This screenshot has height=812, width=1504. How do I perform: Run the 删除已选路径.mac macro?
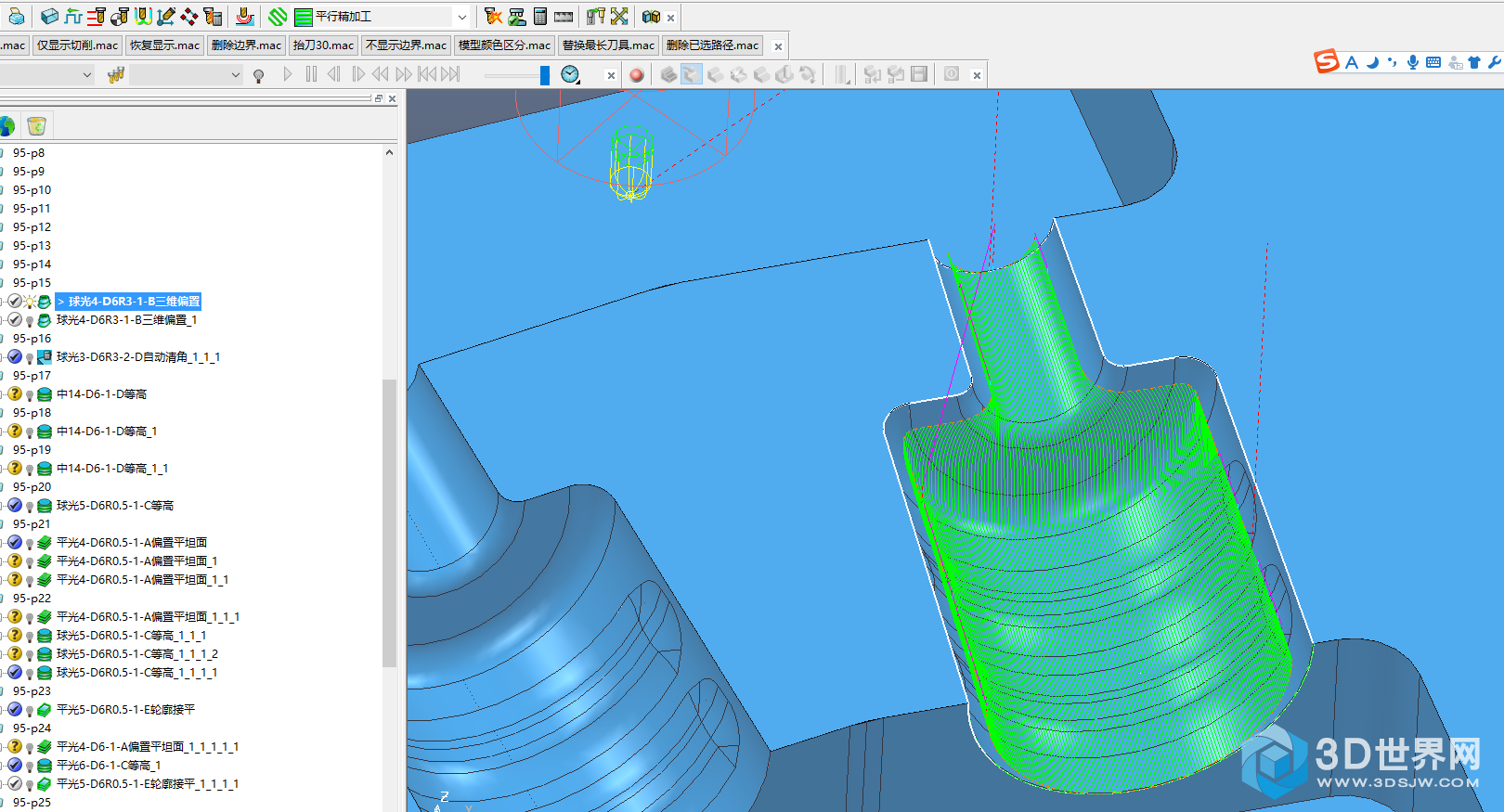pos(712,45)
